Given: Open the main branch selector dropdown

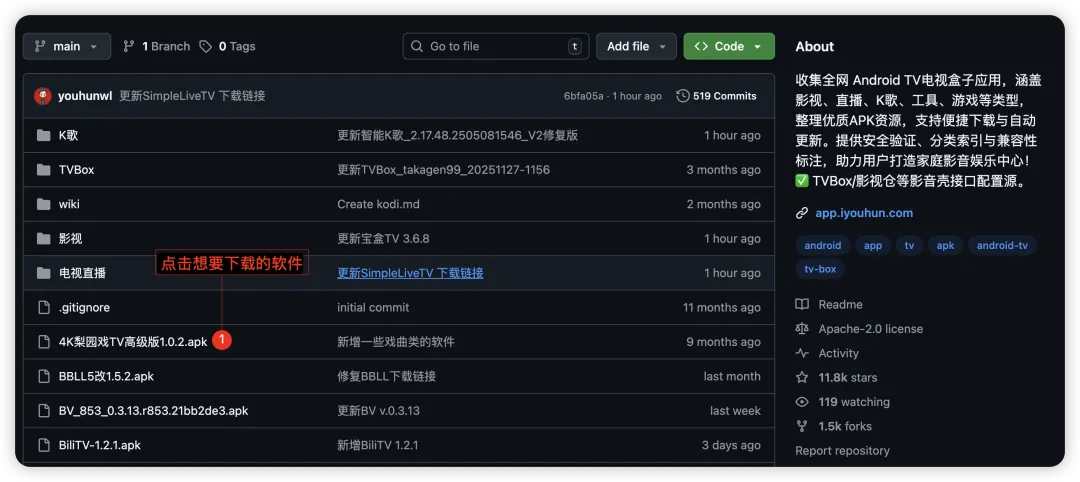Looking at the screenshot, I should coord(67,46).
